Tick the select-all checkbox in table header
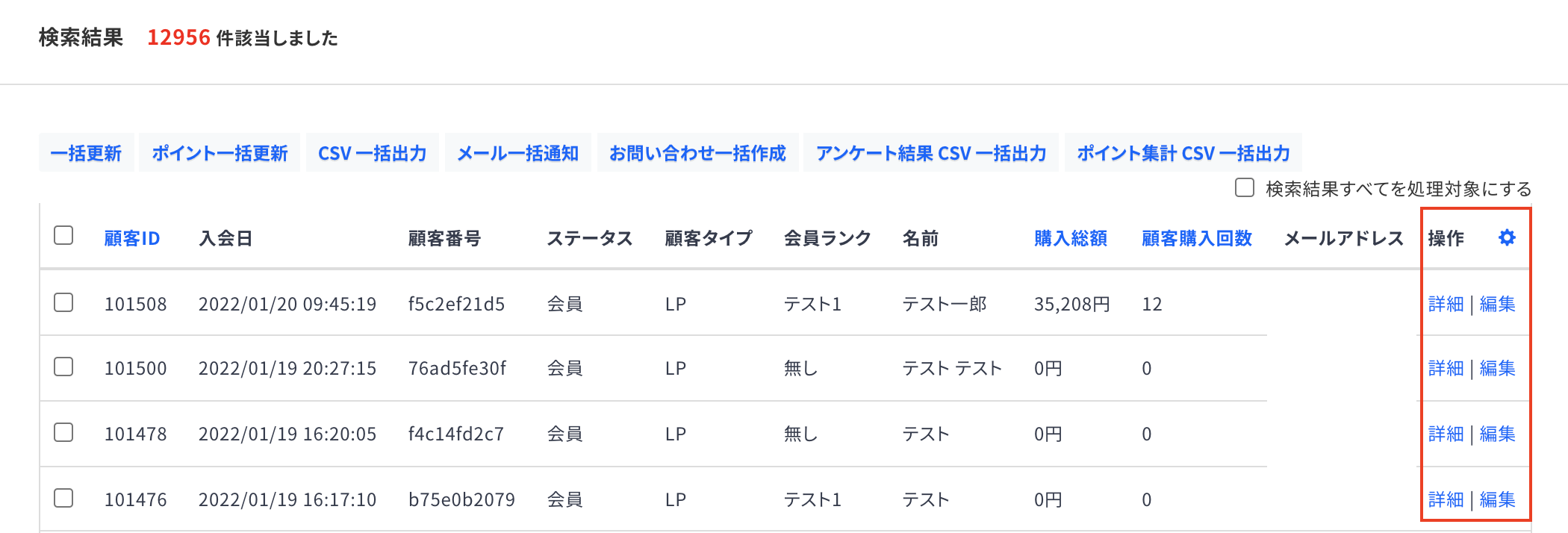The image size is (1568, 533). [x=63, y=236]
